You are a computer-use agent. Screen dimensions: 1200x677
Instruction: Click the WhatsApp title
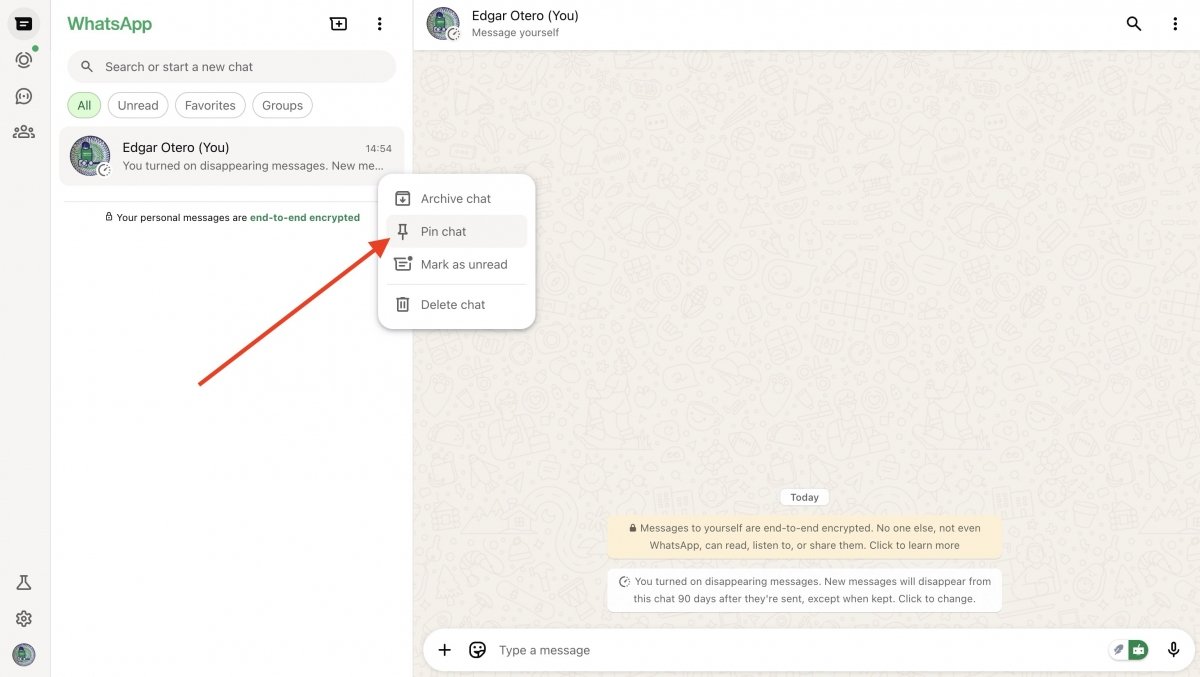[110, 24]
